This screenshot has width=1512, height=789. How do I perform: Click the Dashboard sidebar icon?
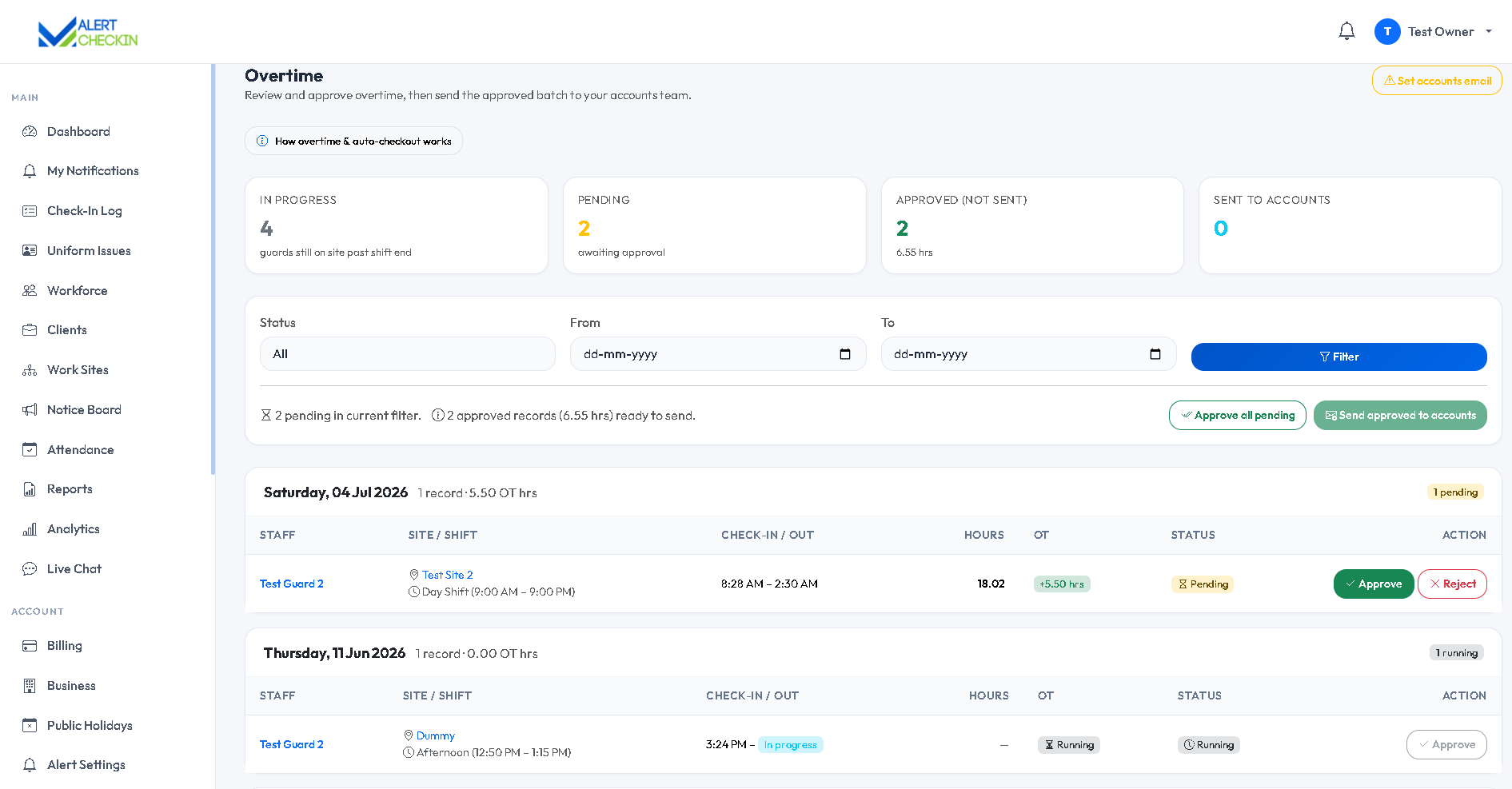[30, 131]
